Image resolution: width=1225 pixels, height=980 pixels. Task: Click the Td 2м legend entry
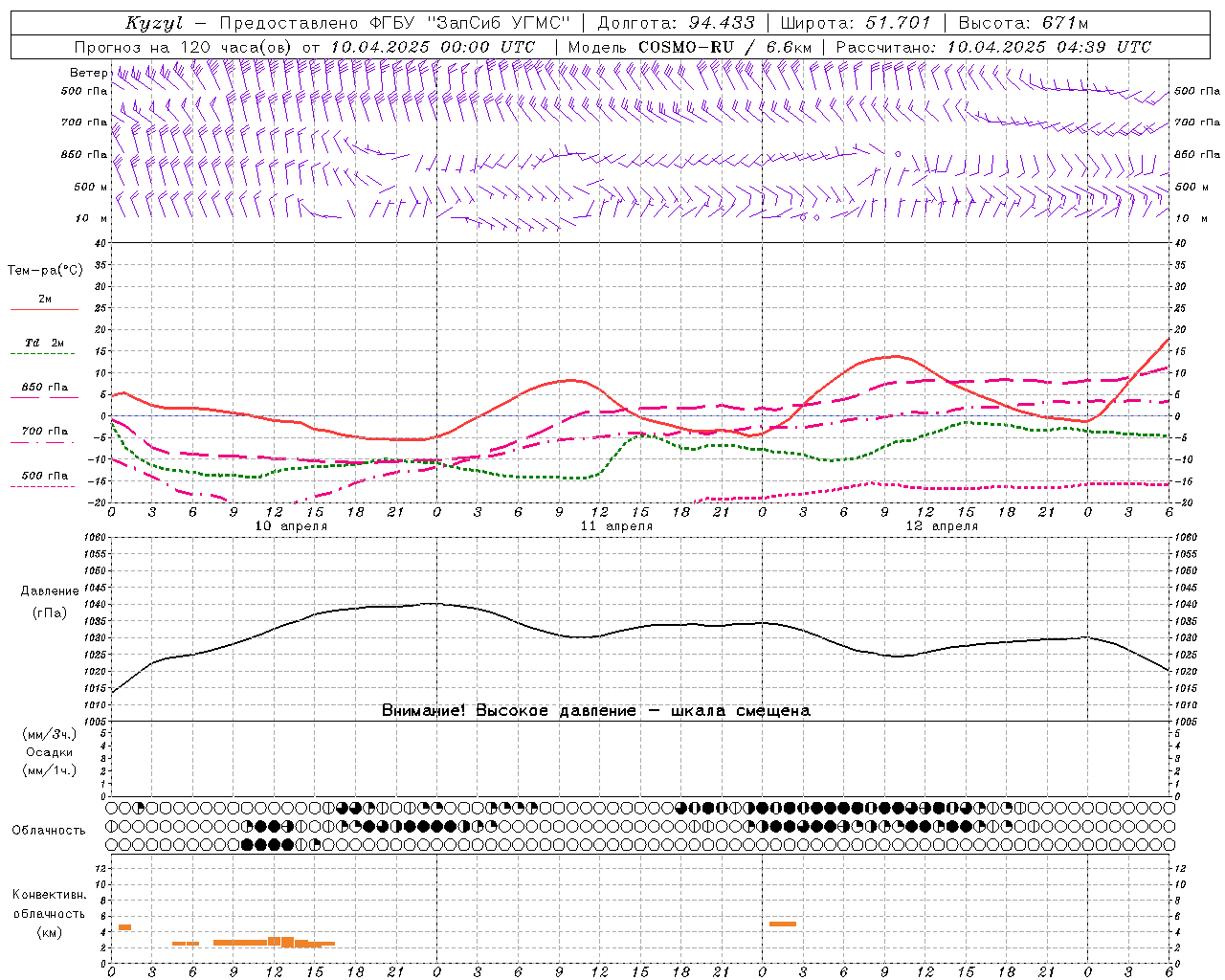pyautogui.click(x=45, y=343)
